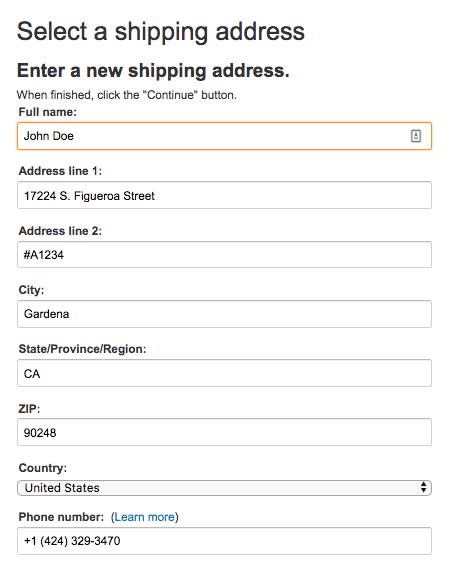Image resolution: width=454 pixels, height=566 pixels.
Task: Click the 'Address line 1:' label
Action: [x=60, y=171]
